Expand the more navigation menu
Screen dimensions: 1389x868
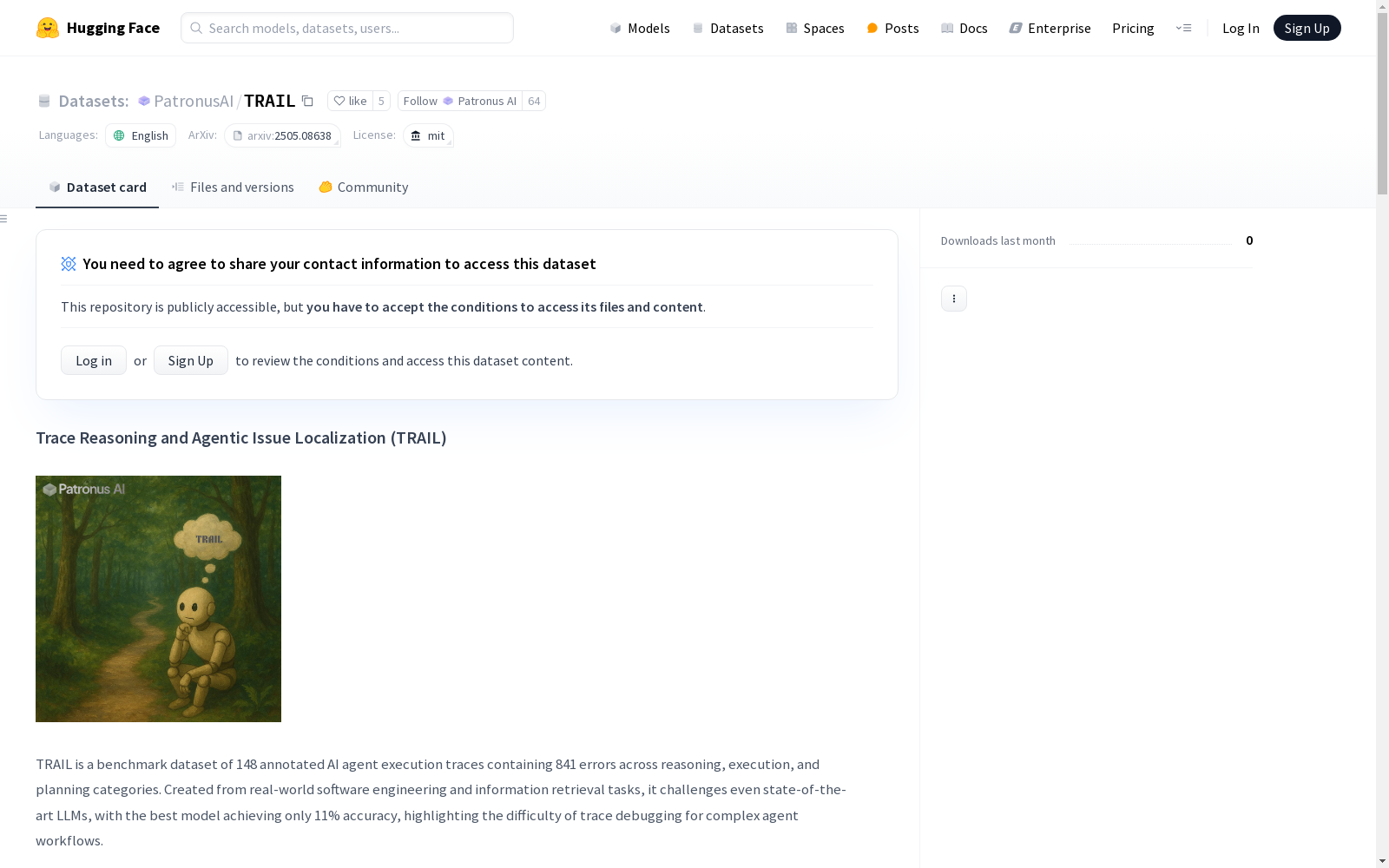click(1183, 28)
